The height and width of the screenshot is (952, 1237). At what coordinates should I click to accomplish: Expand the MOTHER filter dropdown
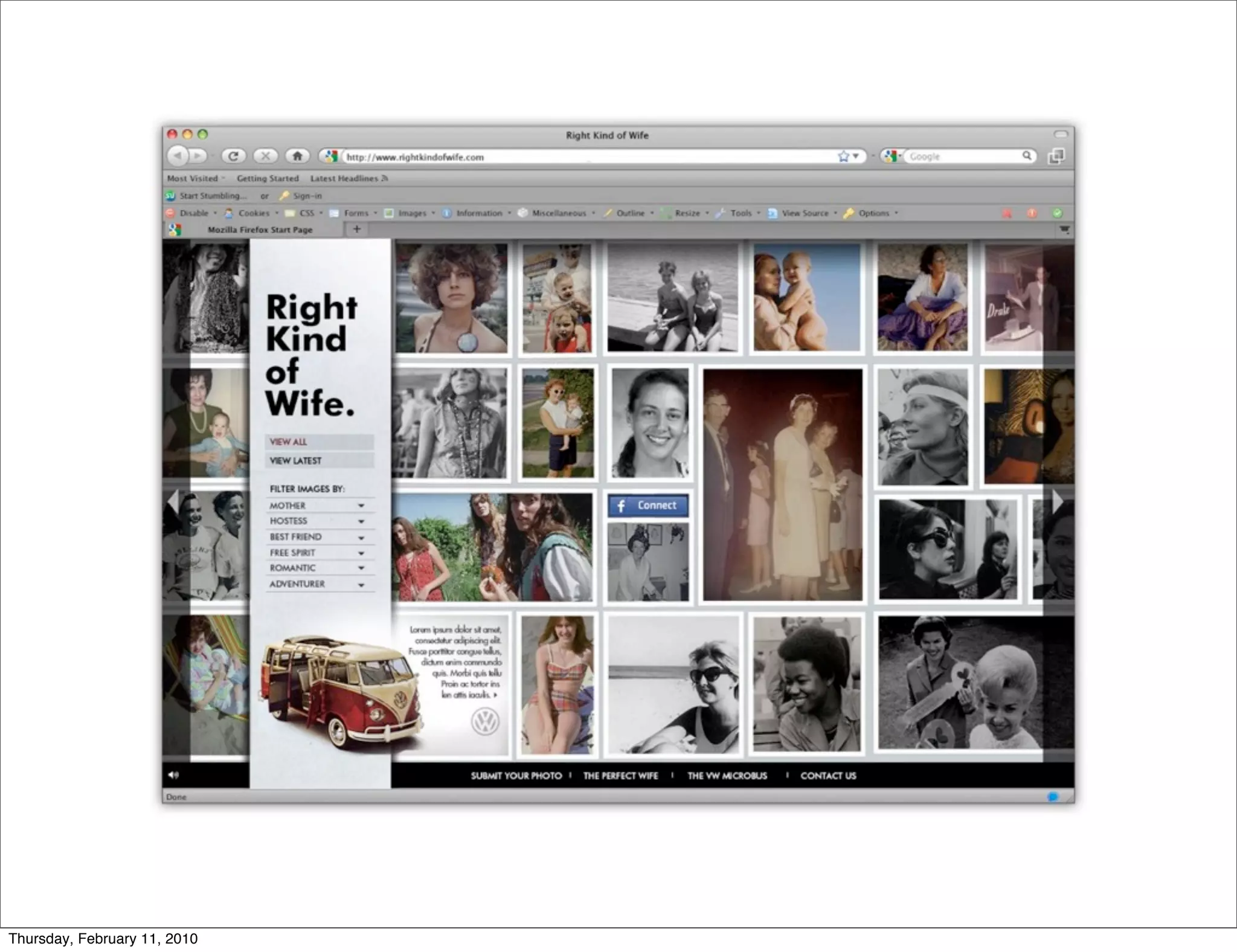tap(361, 506)
